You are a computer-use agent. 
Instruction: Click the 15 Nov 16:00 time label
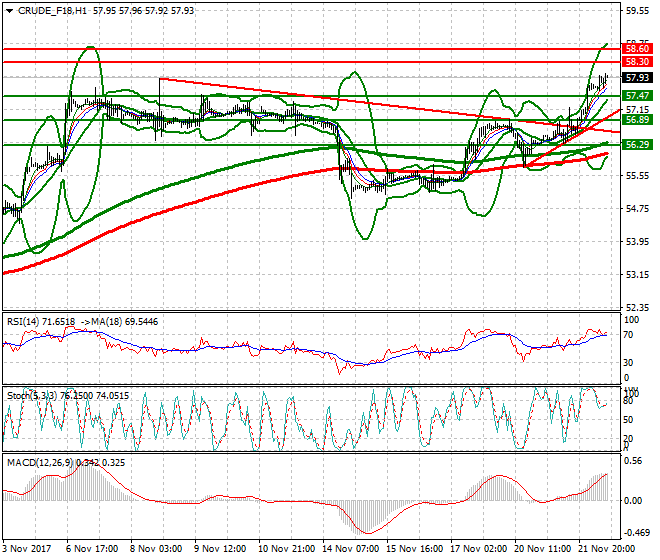pyautogui.click(x=415, y=549)
